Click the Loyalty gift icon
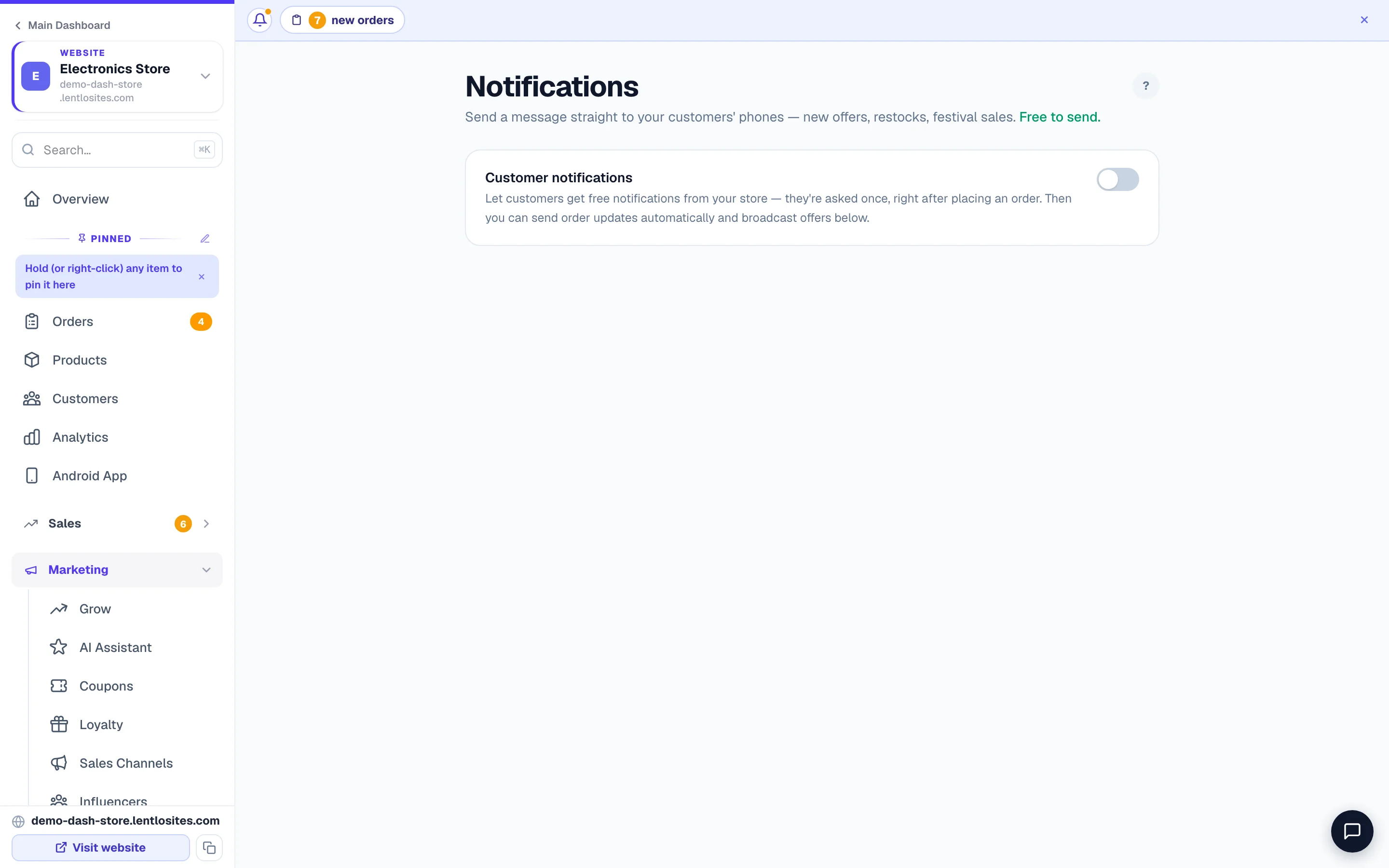 point(58,724)
